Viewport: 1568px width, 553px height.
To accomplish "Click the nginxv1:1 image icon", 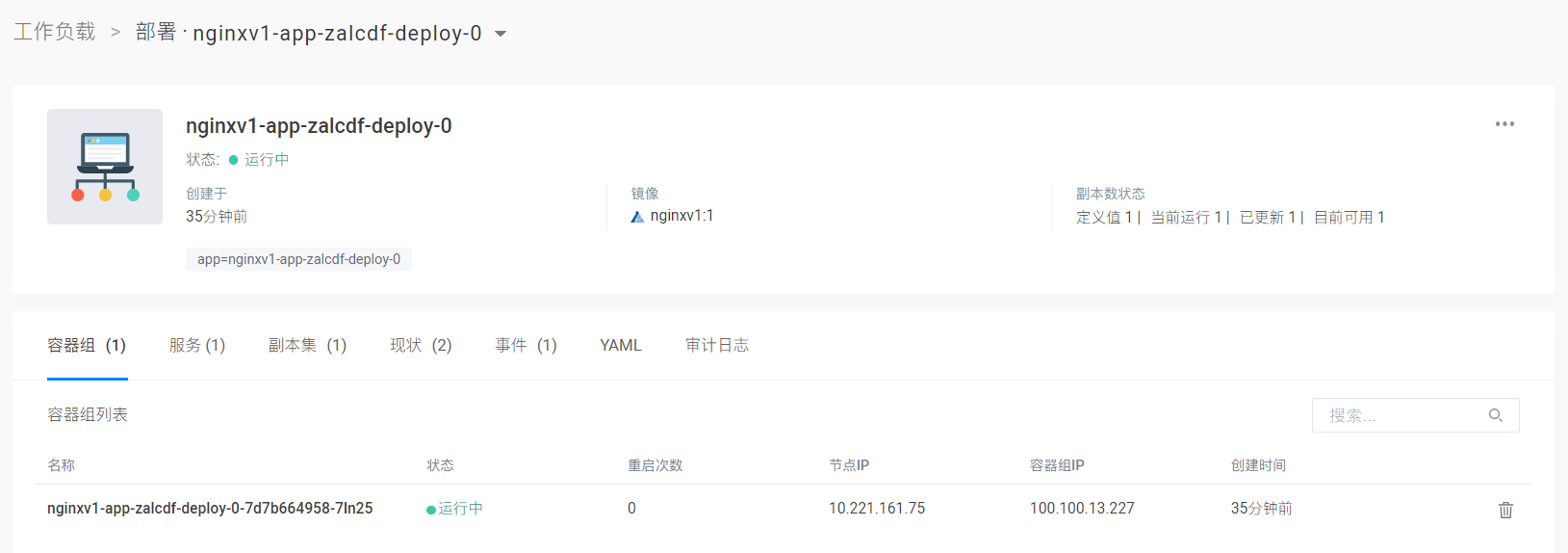I will tap(637, 217).
